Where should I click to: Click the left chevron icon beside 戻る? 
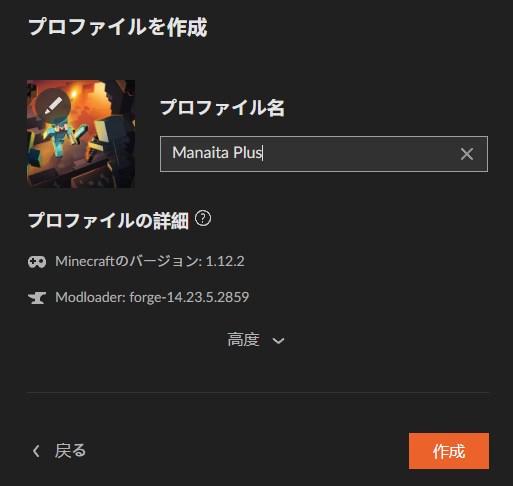click(x=36, y=451)
